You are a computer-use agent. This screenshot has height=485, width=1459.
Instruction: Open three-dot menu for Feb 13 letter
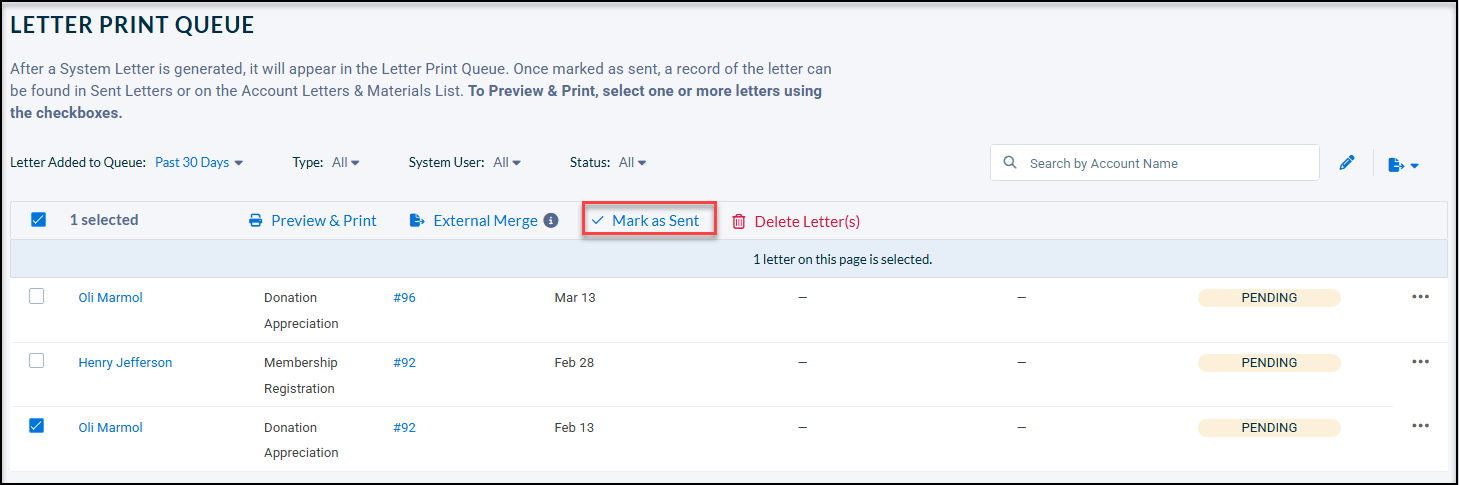coord(1420,426)
